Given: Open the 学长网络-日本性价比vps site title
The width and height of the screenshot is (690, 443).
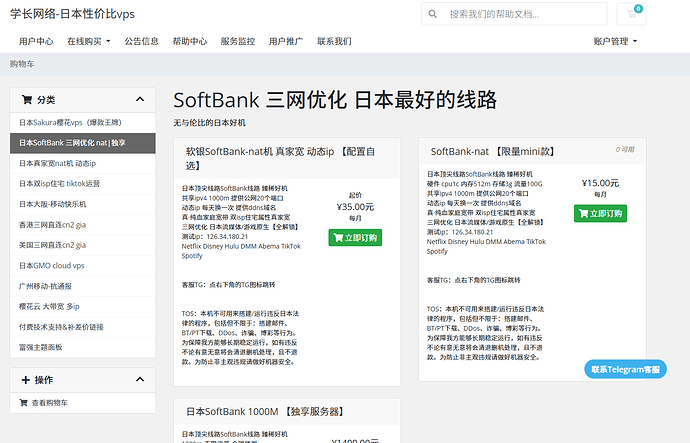Looking at the screenshot, I should 72,14.
